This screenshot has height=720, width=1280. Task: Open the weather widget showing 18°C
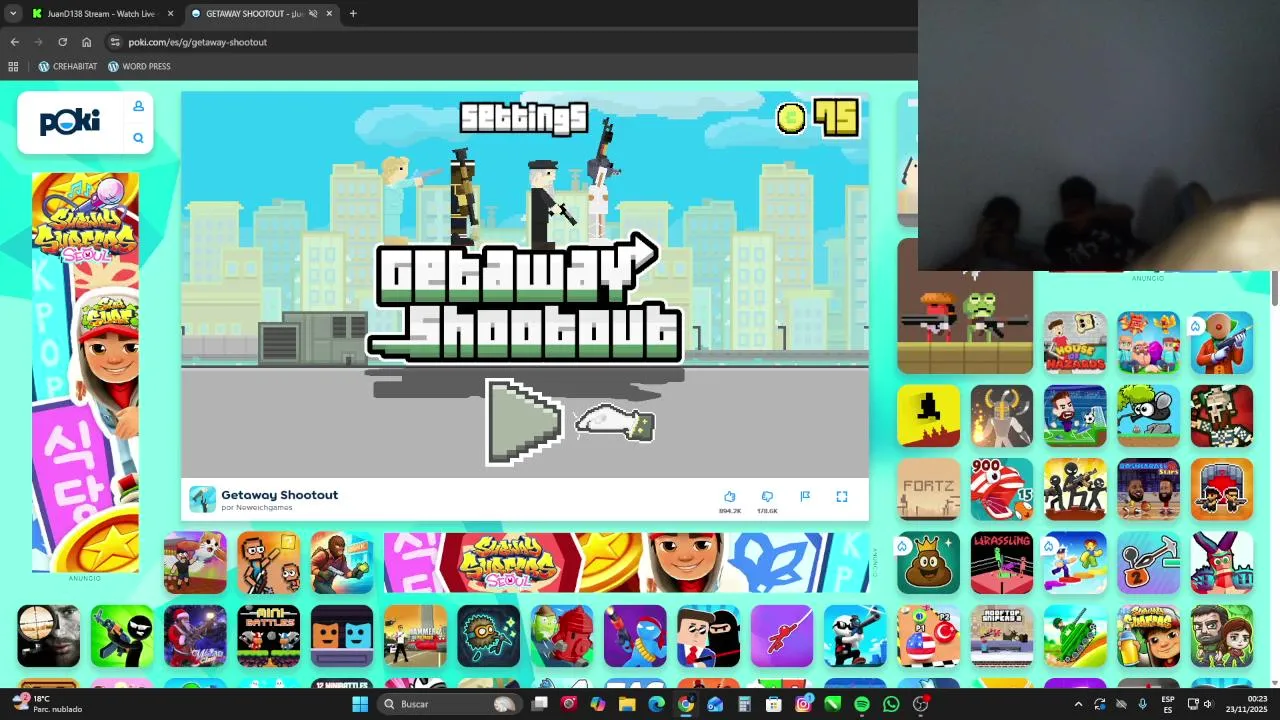(47, 704)
